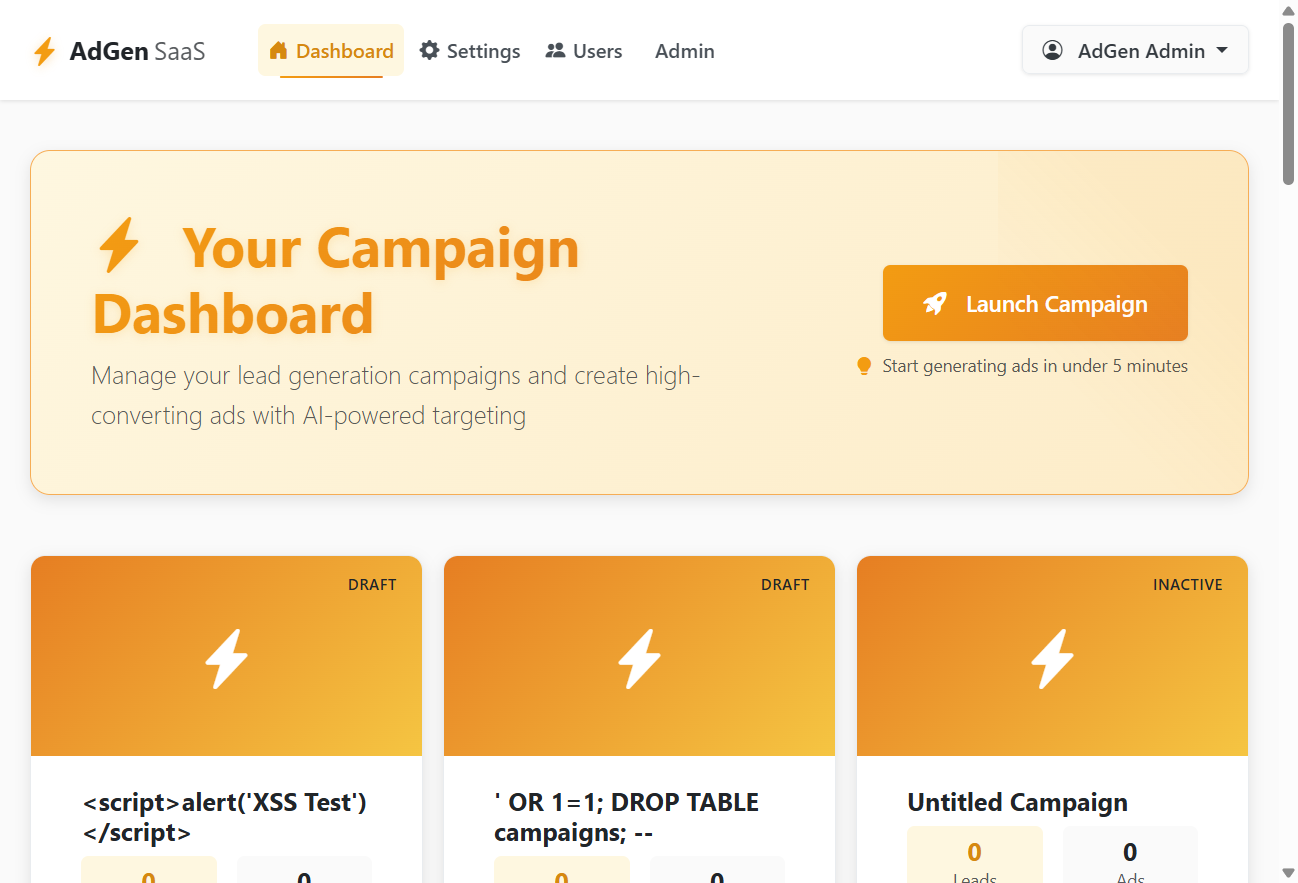Screen dimensions: 1298x883
Task: Click the people icon beside Users
Action: click(555, 50)
